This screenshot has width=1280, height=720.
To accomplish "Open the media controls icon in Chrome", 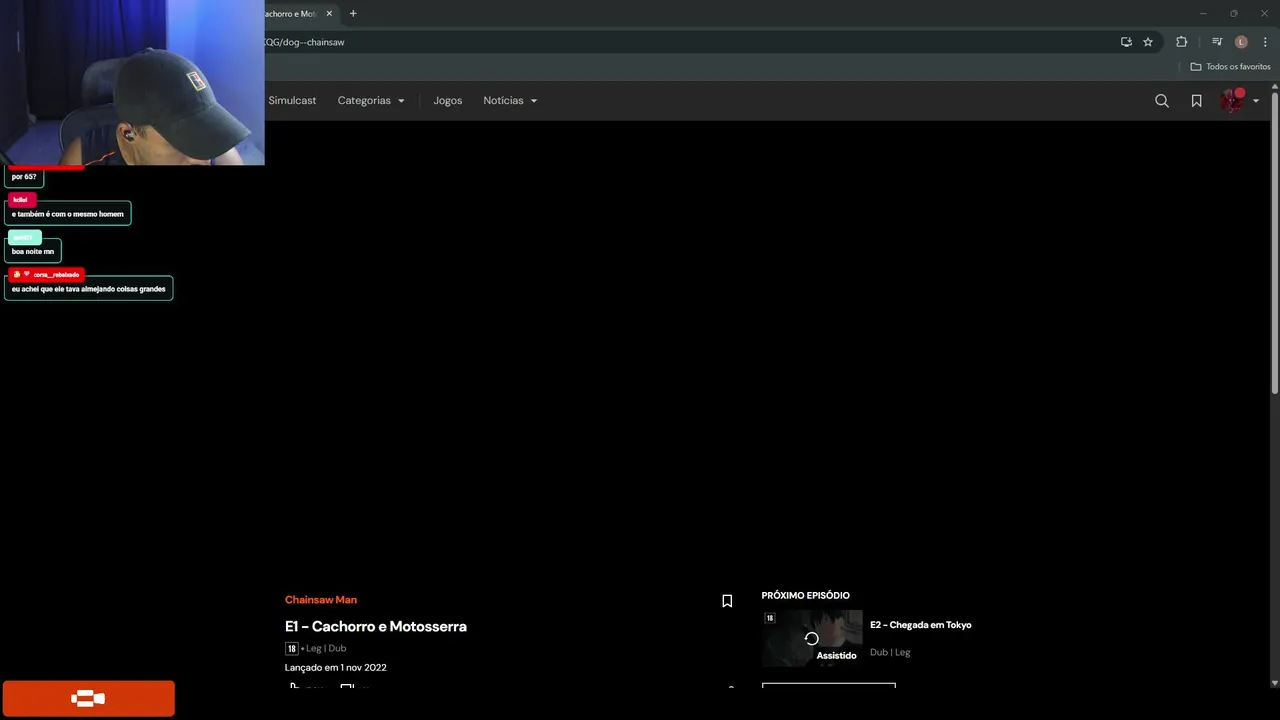I will pyautogui.click(x=1217, y=42).
